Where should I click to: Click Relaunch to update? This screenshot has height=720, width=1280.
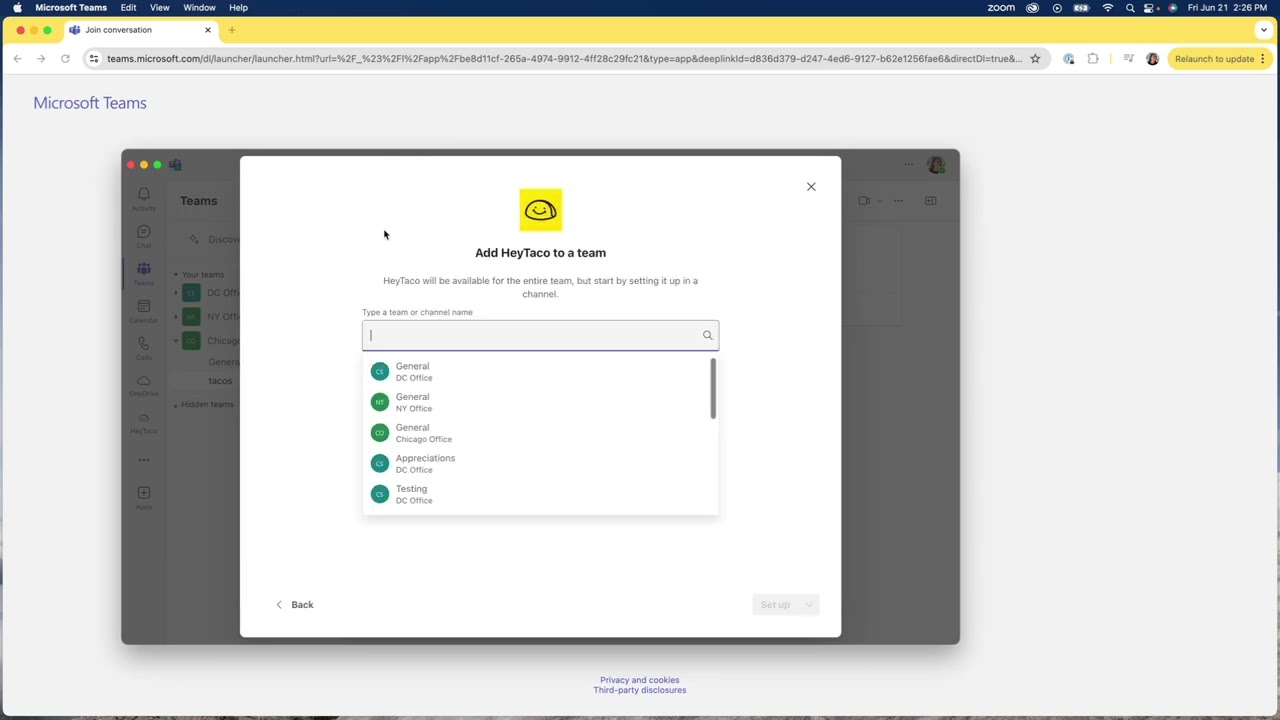pos(1214,59)
